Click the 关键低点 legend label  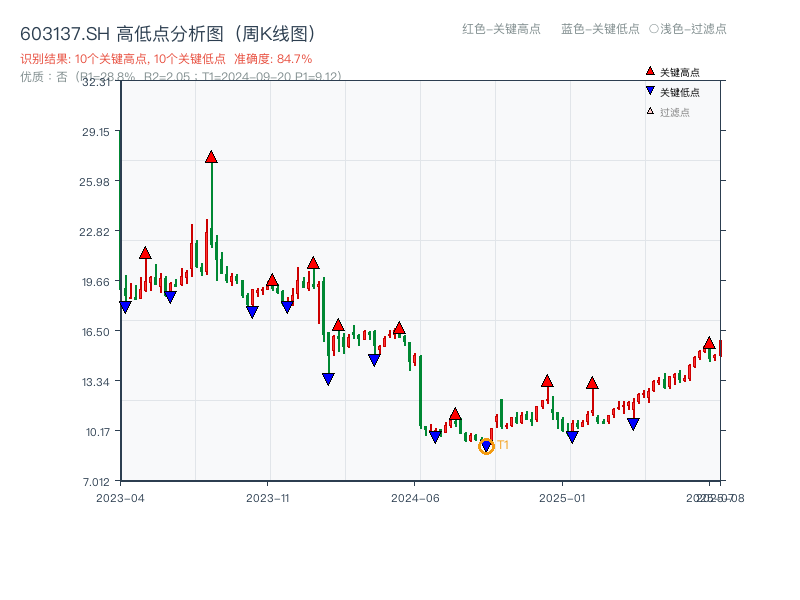(x=680, y=92)
